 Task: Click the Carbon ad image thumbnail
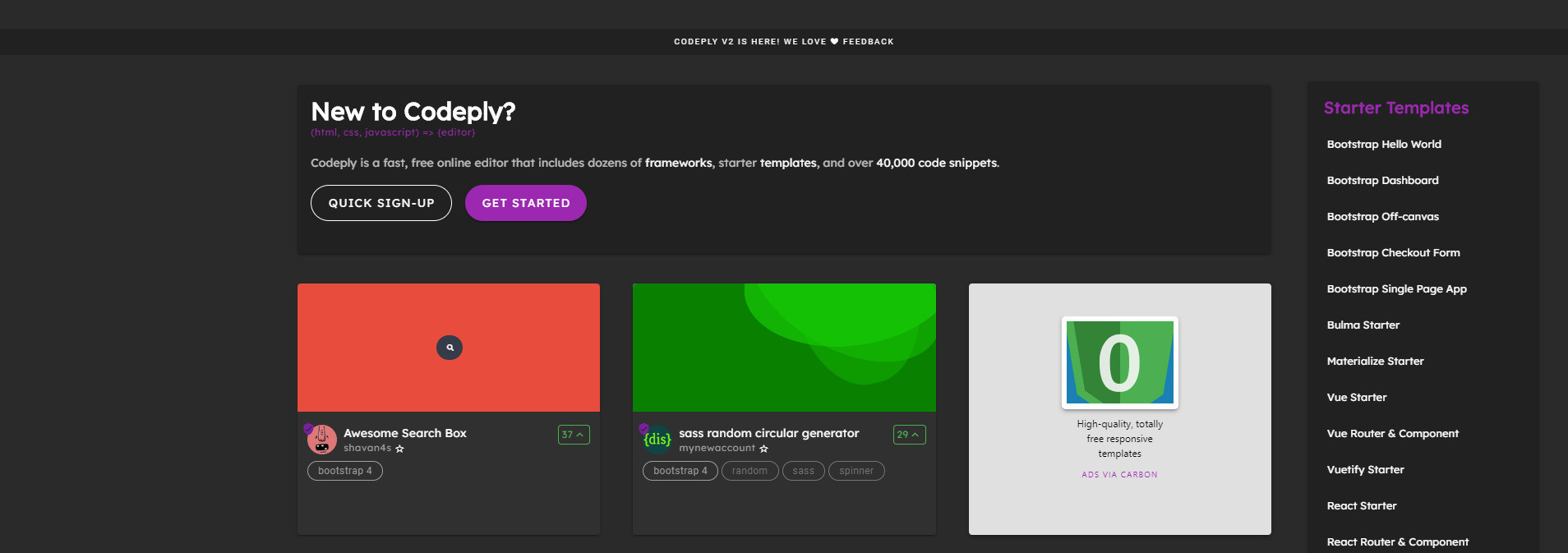(1119, 362)
